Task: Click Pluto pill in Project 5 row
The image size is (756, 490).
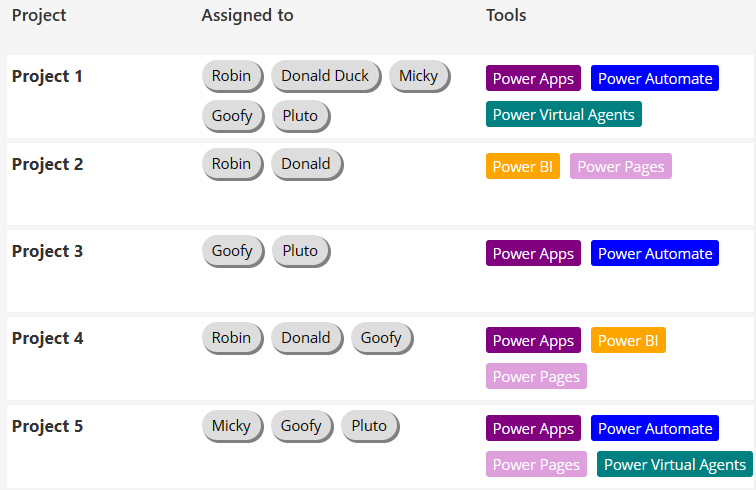Action: tap(370, 426)
